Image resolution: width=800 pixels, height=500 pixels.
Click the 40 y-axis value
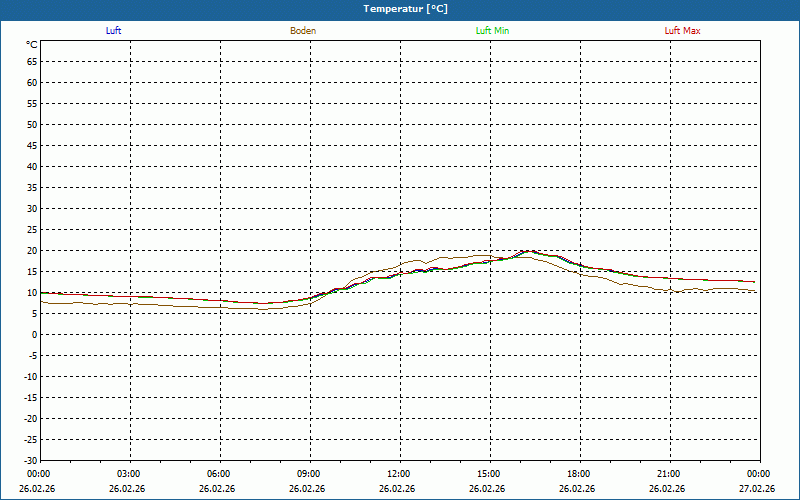[x=32, y=167]
